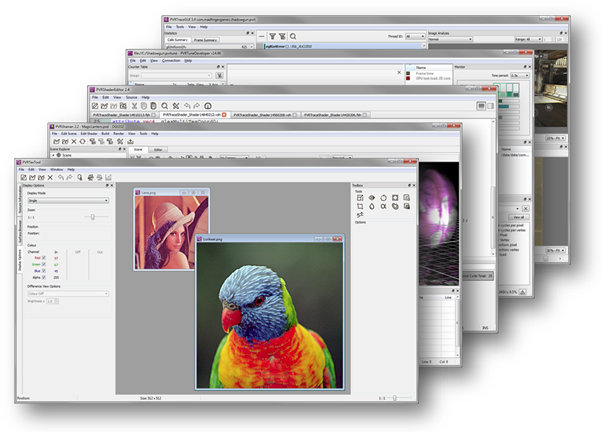Toggle the Blue channel checkbox
Image resolution: width=602 pixels, height=432 pixels.
point(44,271)
